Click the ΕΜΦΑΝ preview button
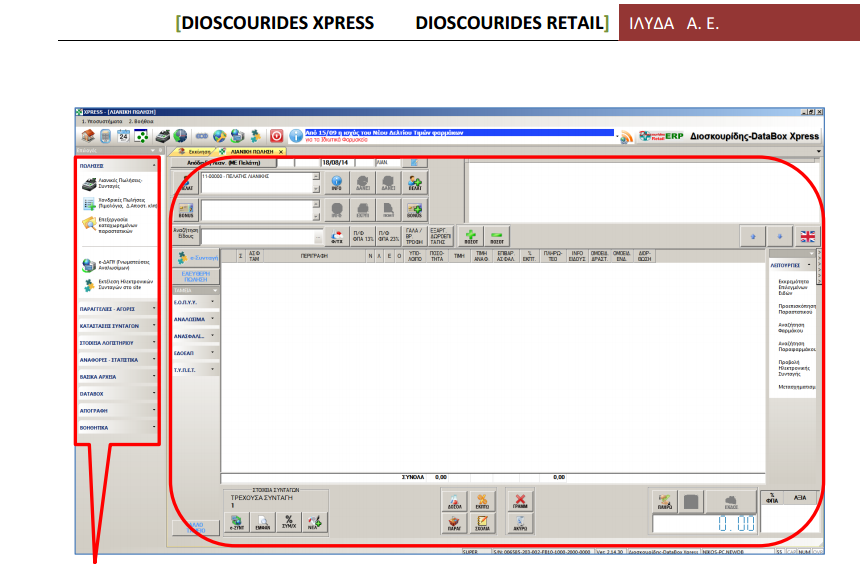The width and height of the screenshot is (867, 564). coord(263,523)
